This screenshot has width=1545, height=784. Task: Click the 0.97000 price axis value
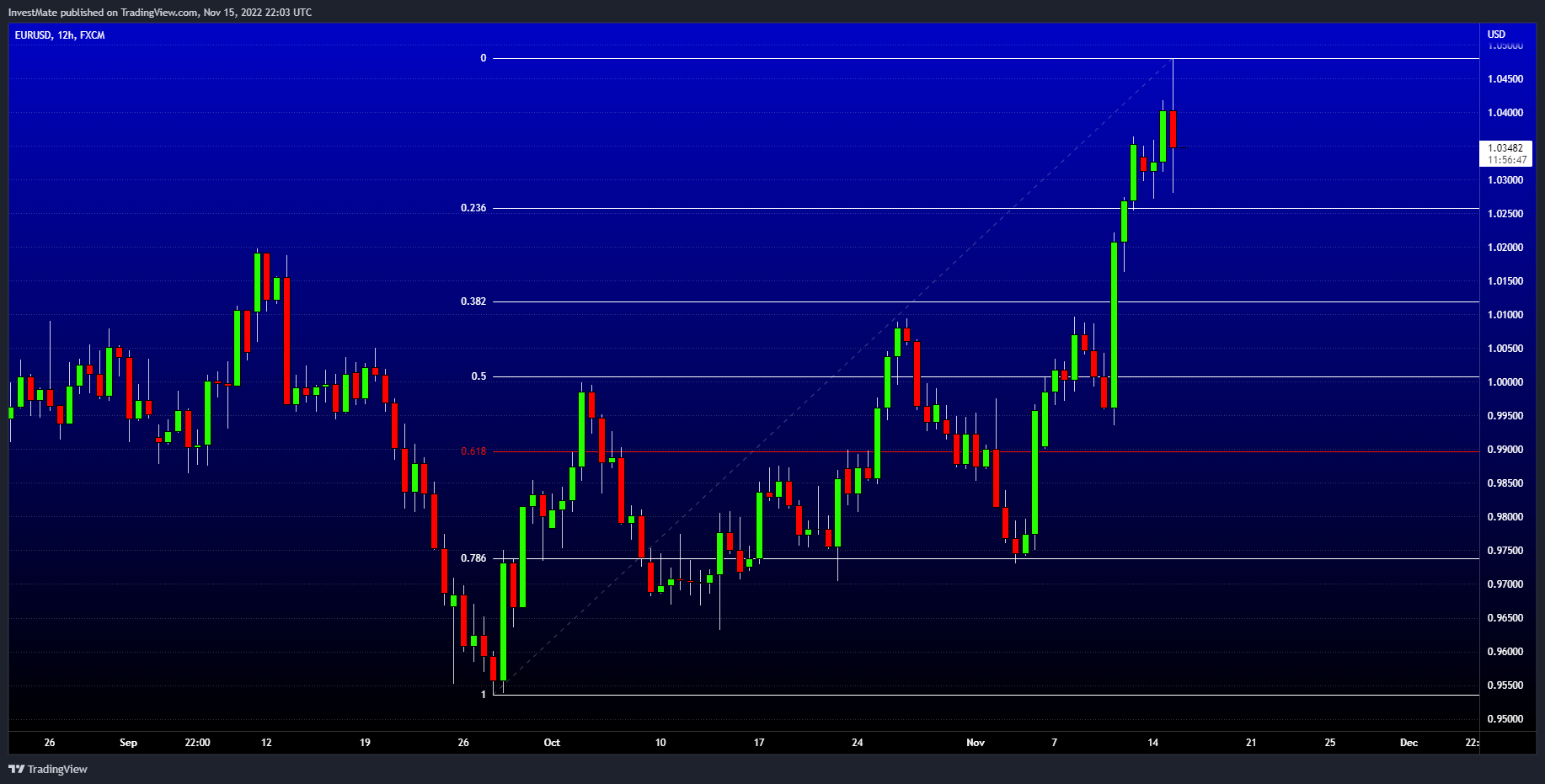tap(1505, 584)
